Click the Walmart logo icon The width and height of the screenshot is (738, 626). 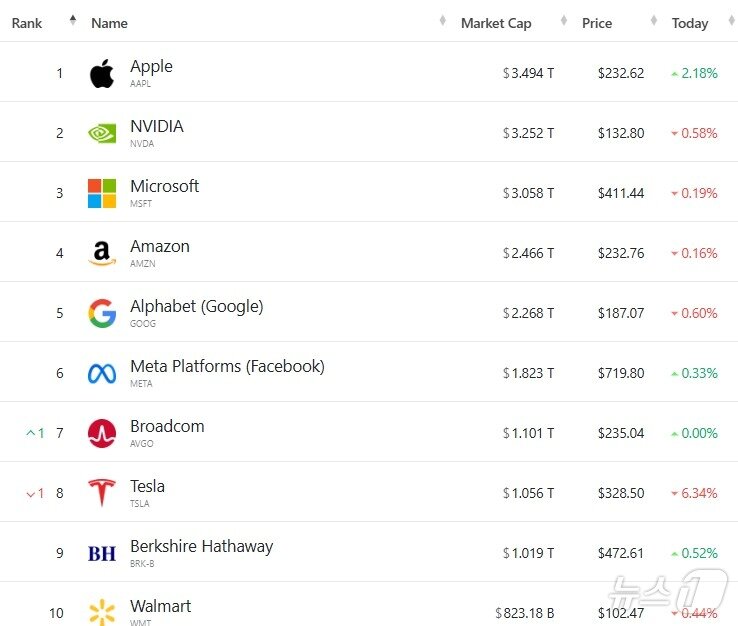(102, 613)
